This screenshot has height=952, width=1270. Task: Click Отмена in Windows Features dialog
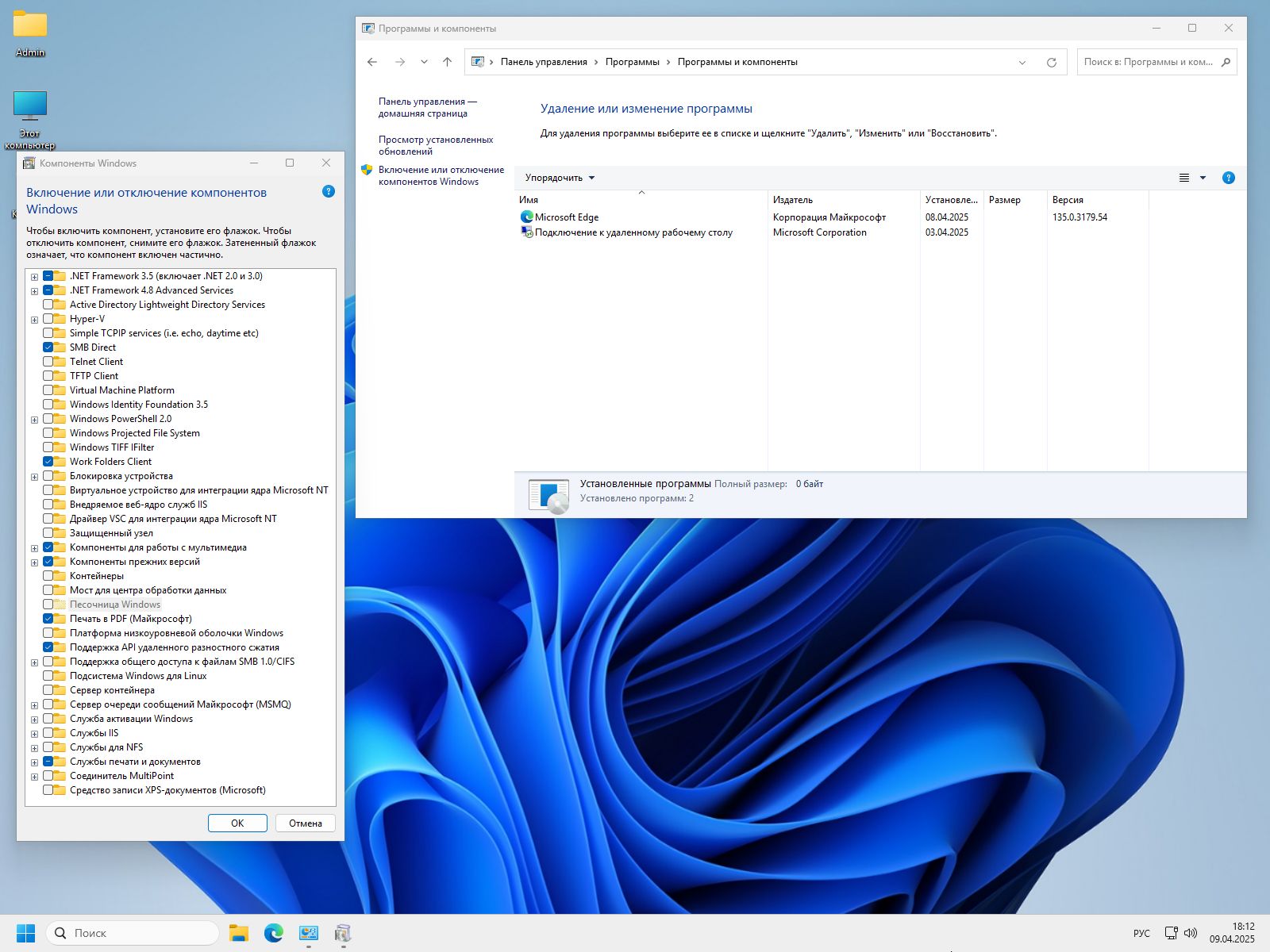(306, 823)
